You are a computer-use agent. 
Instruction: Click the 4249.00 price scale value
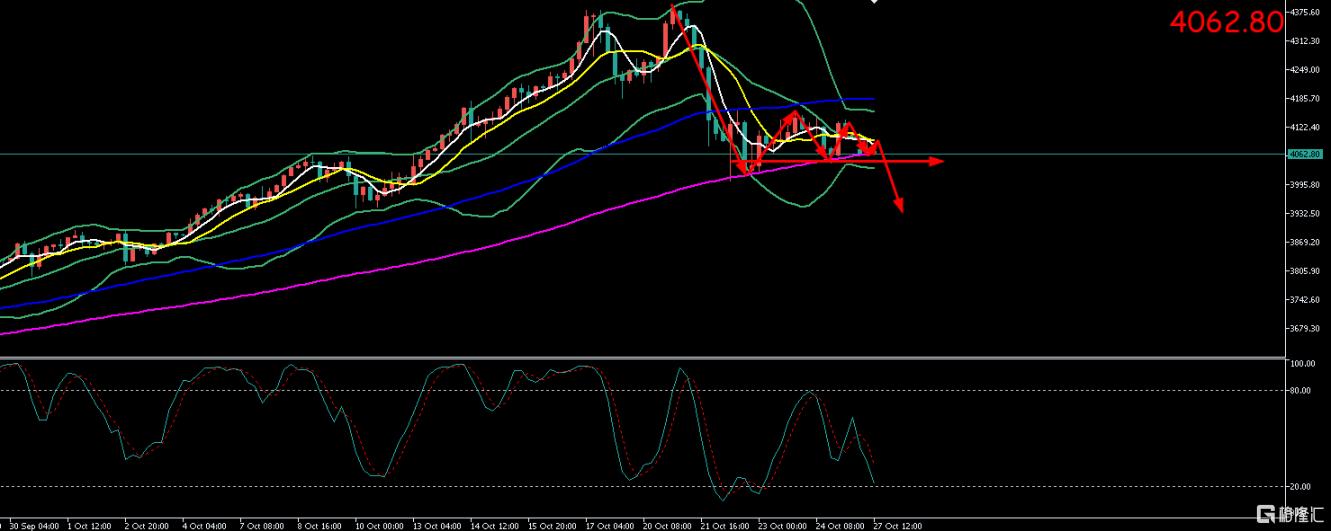click(1304, 70)
